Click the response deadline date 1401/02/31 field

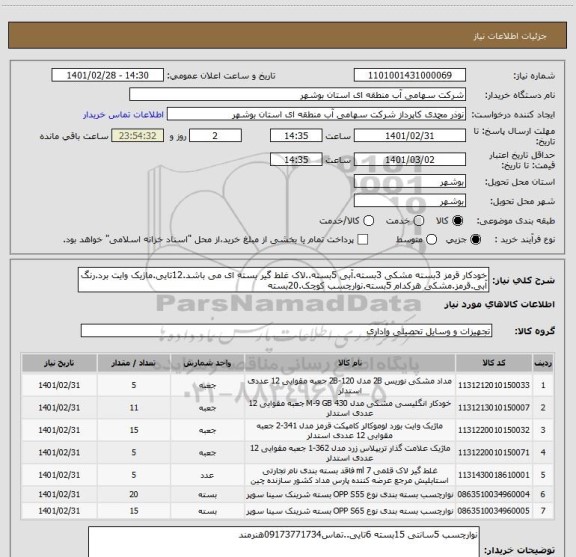click(x=410, y=136)
